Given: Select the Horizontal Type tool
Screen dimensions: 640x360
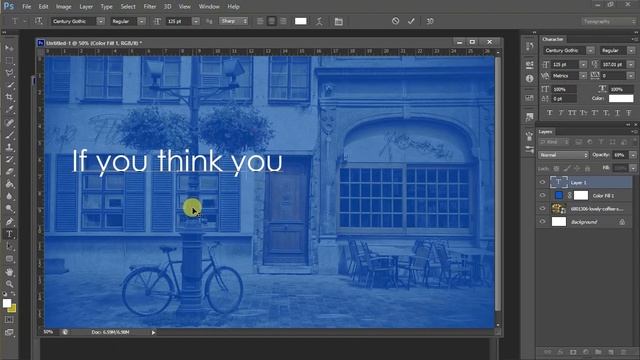Looking at the screenshot, I should point(9,234).
